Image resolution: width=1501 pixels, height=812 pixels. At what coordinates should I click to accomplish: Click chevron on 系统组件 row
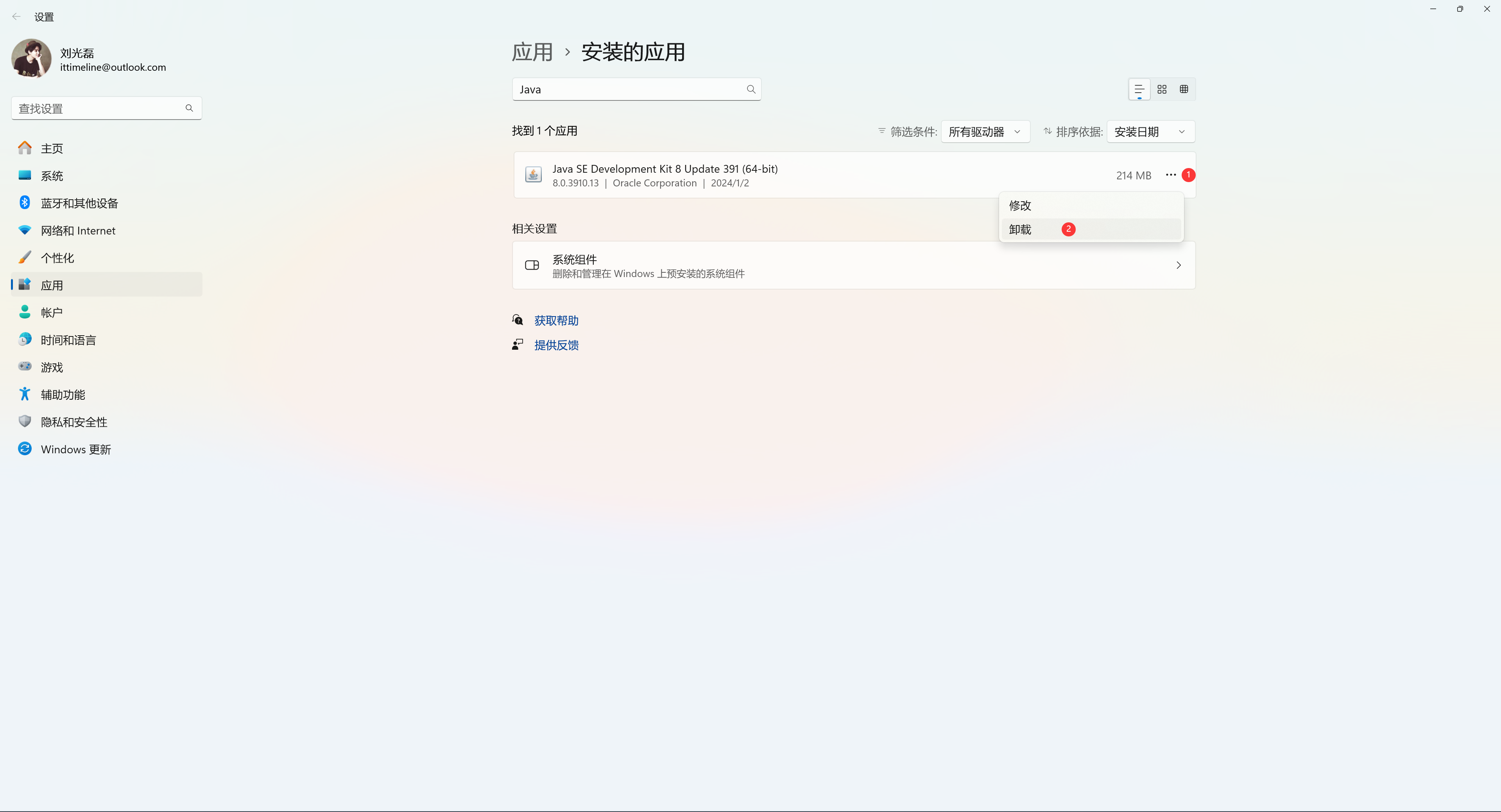(1178, 266)
